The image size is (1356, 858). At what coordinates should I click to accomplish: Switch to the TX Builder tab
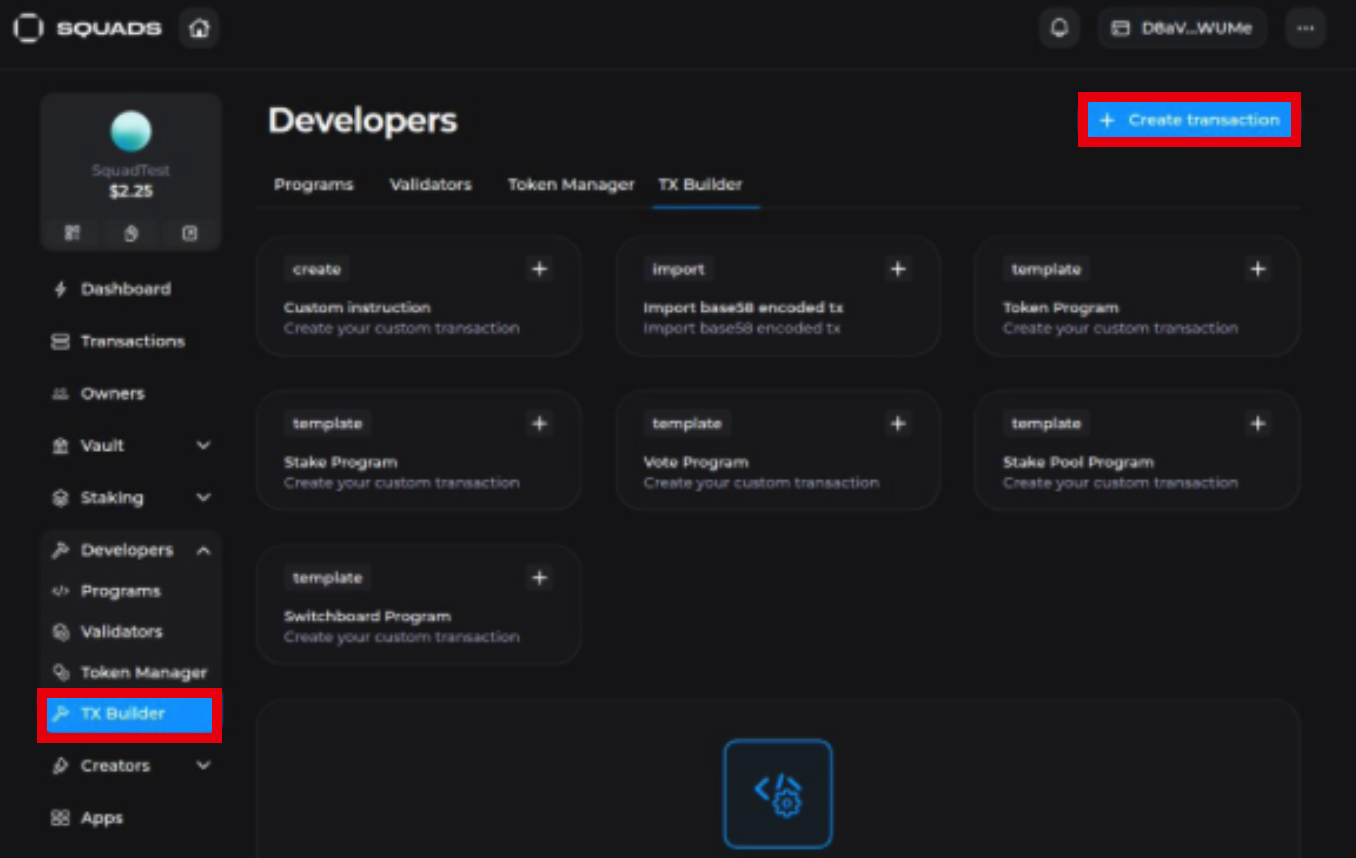700,185
